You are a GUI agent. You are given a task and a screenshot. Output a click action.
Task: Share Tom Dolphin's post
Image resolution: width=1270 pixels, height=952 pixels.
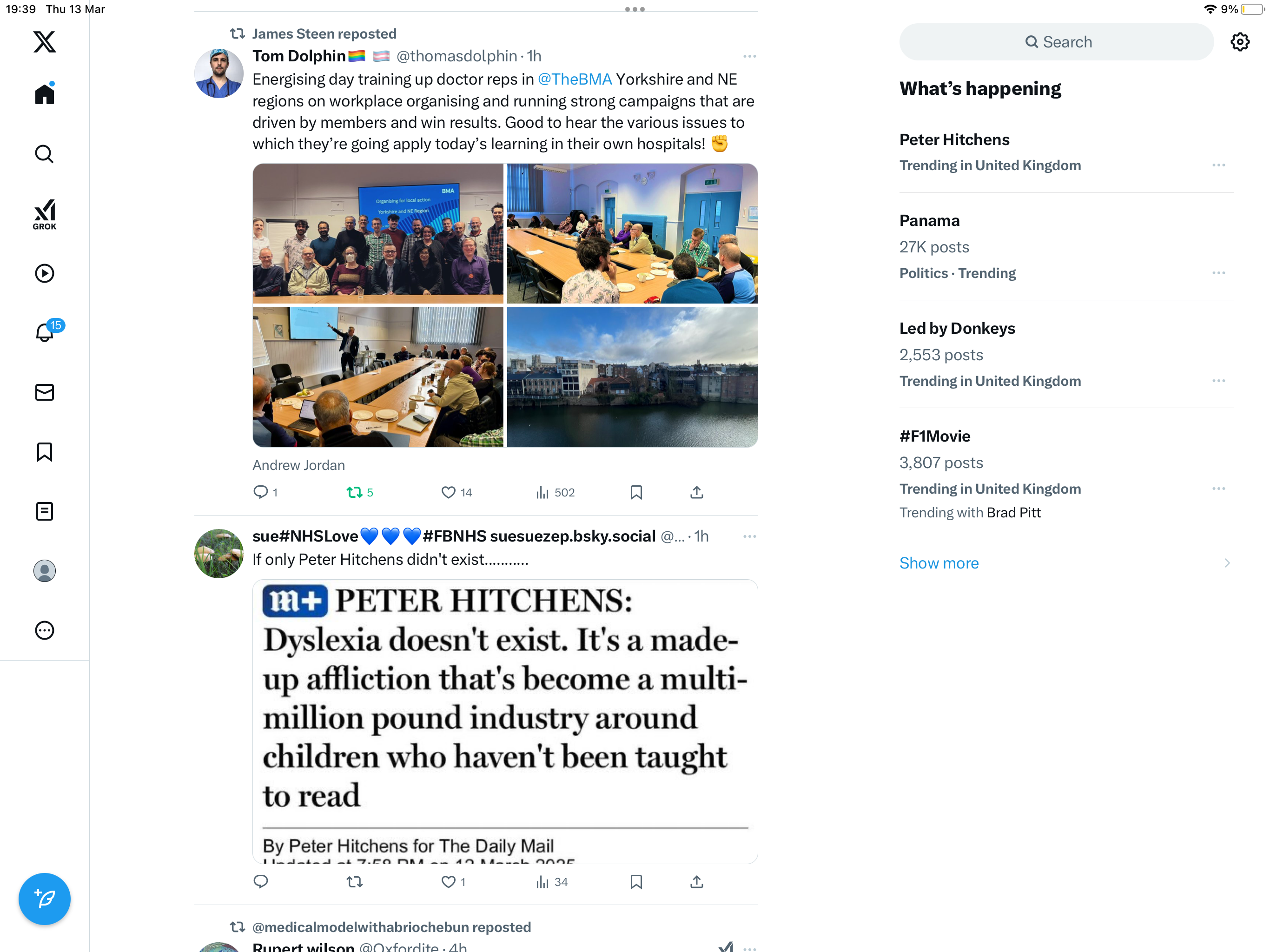(x=696, y=492)
